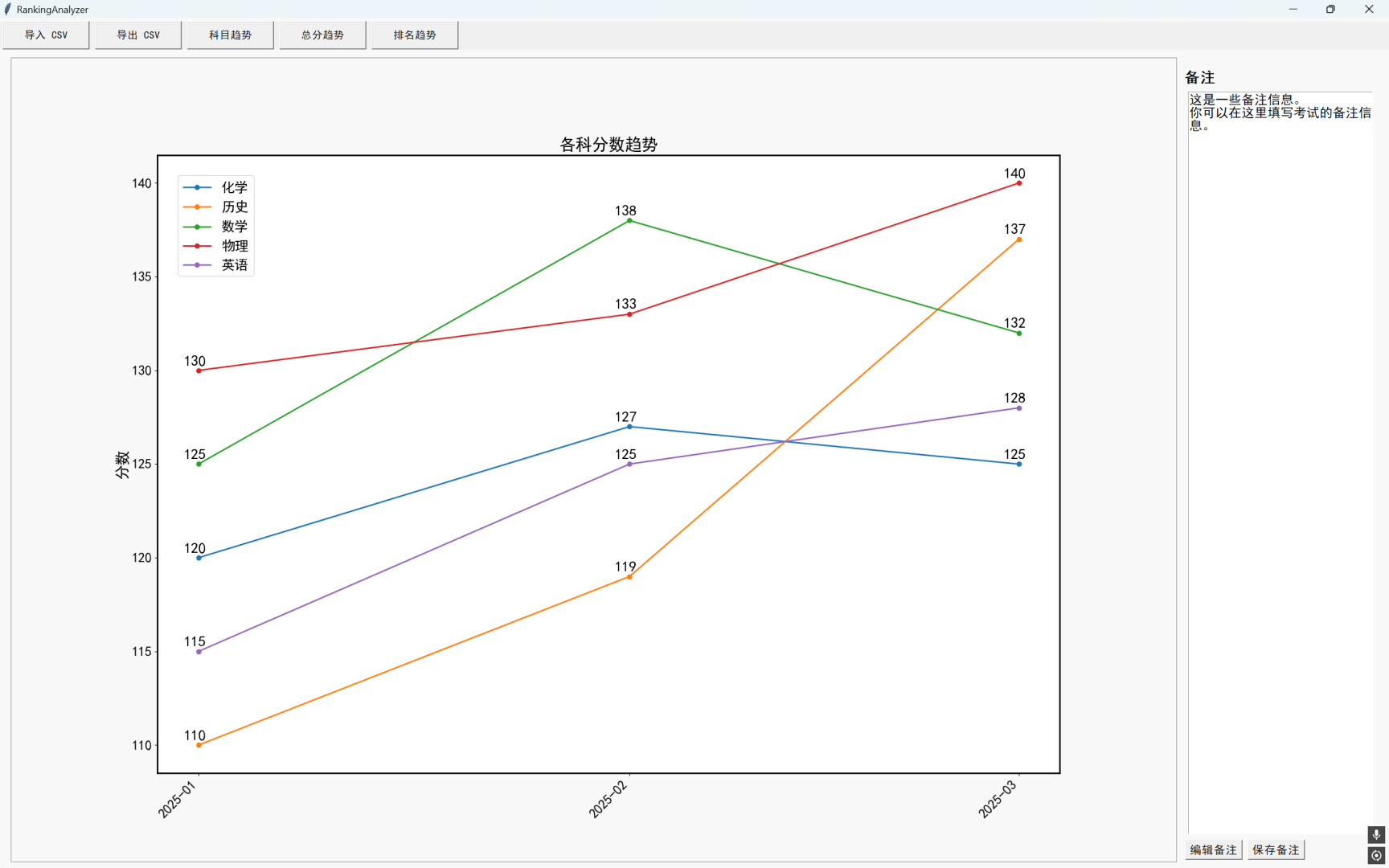Image resolution: width=1389 pixels, height=868 pixels.
Task: Click the 140 data label on 物理 line
Action: tap(1014, 174)
